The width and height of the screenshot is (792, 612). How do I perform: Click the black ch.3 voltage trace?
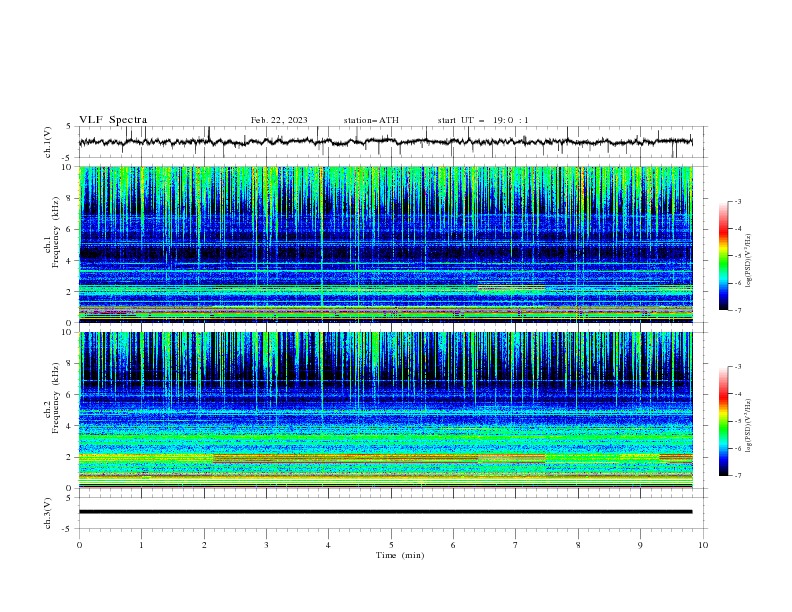(x=385, y=512)
